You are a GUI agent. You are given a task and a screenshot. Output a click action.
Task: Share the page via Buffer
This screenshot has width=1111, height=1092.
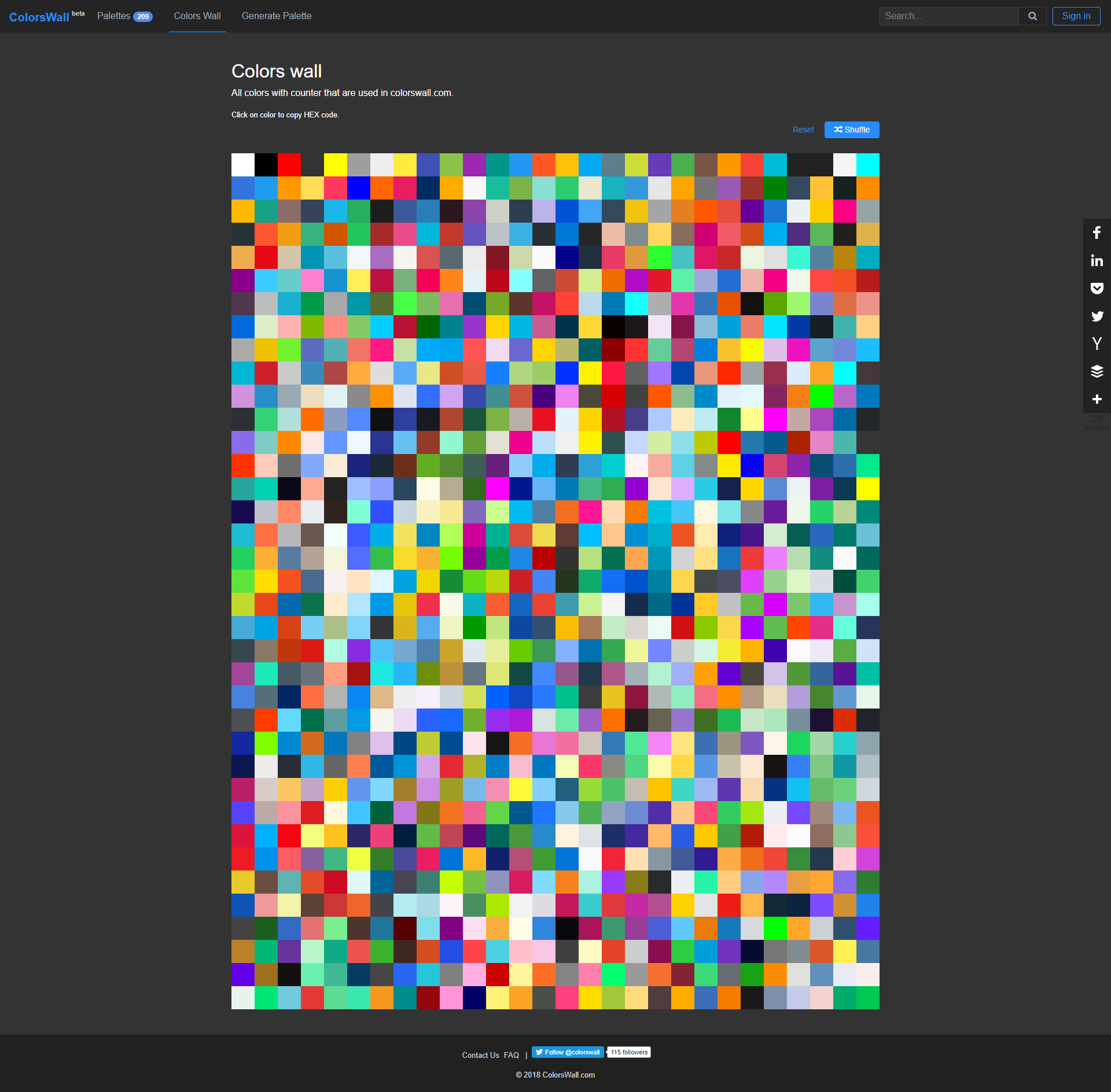pyautogui.click(x=1097, y=371)
